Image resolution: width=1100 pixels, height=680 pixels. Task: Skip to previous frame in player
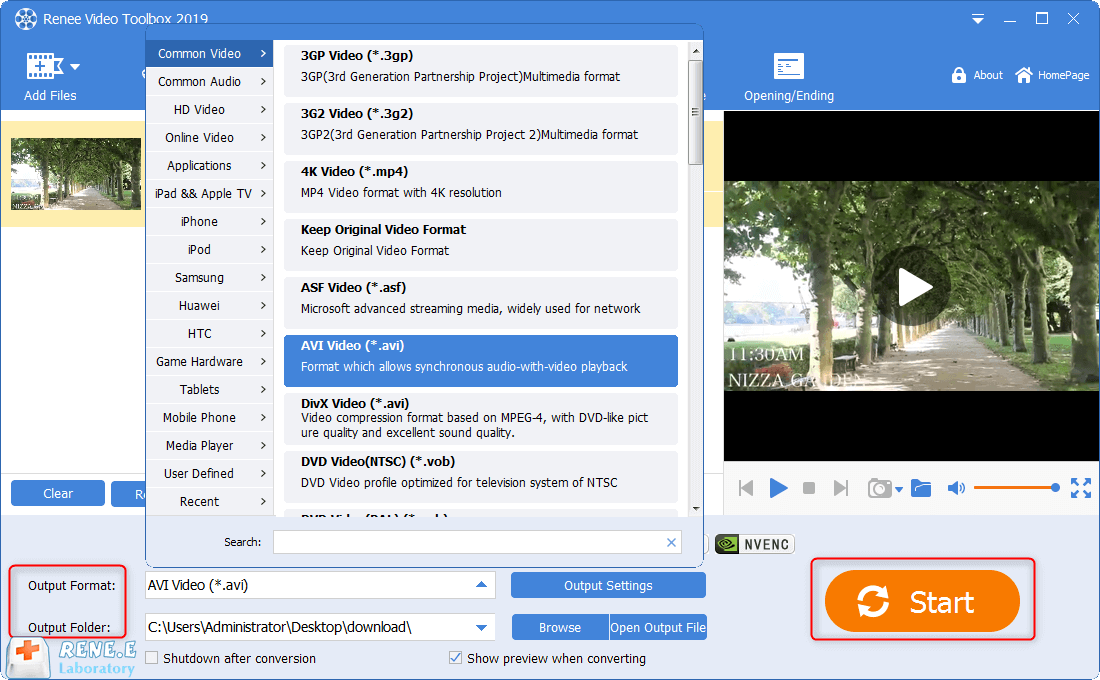(x=746, y=488)
